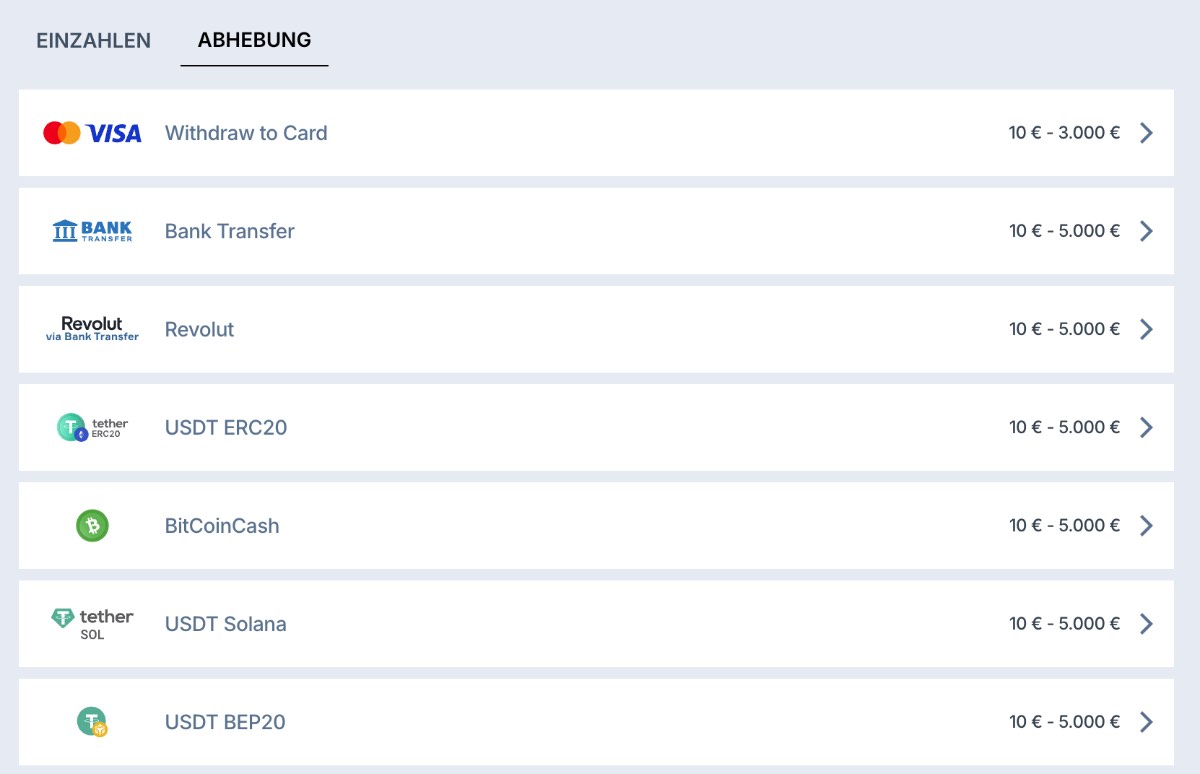Click the Tether SOL logo icon
The height and width of the screenshot is (774, 1200).
(92, 624)
